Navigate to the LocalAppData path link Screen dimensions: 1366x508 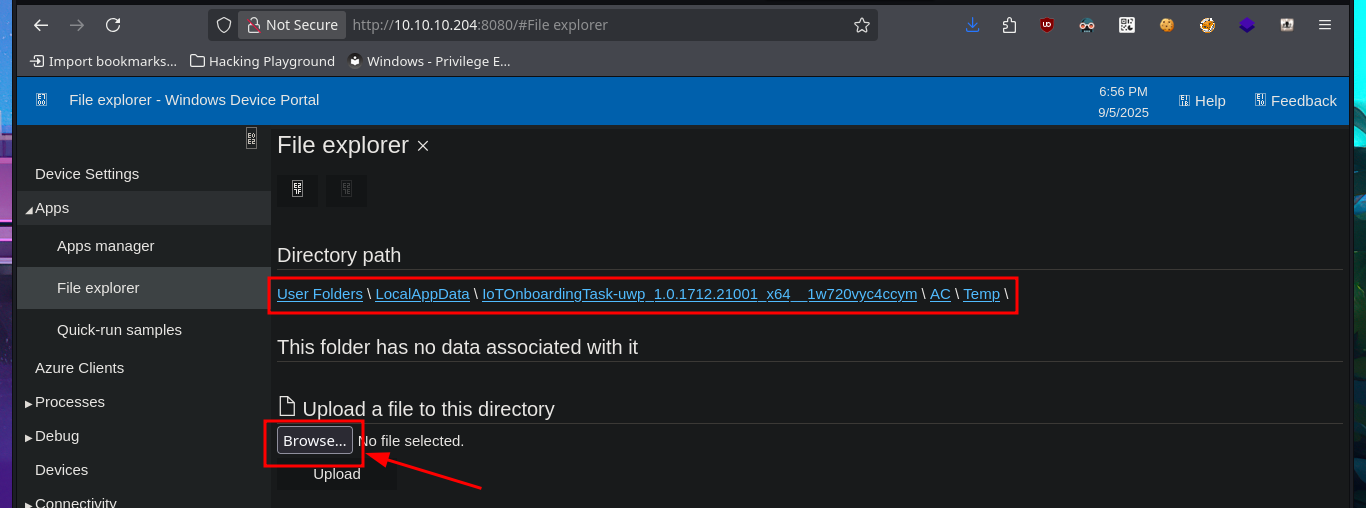tap(422, 294)
